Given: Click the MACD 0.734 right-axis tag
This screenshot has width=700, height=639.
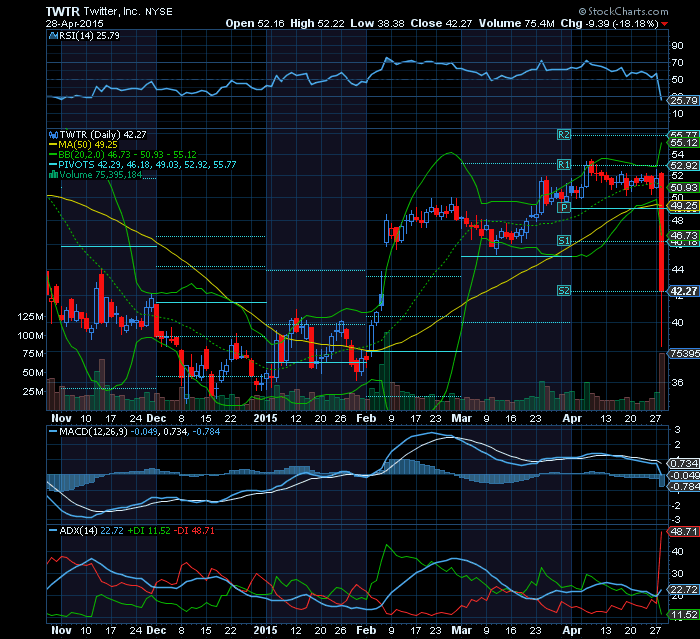Looking at the screenshot, I should click(683, 464).
